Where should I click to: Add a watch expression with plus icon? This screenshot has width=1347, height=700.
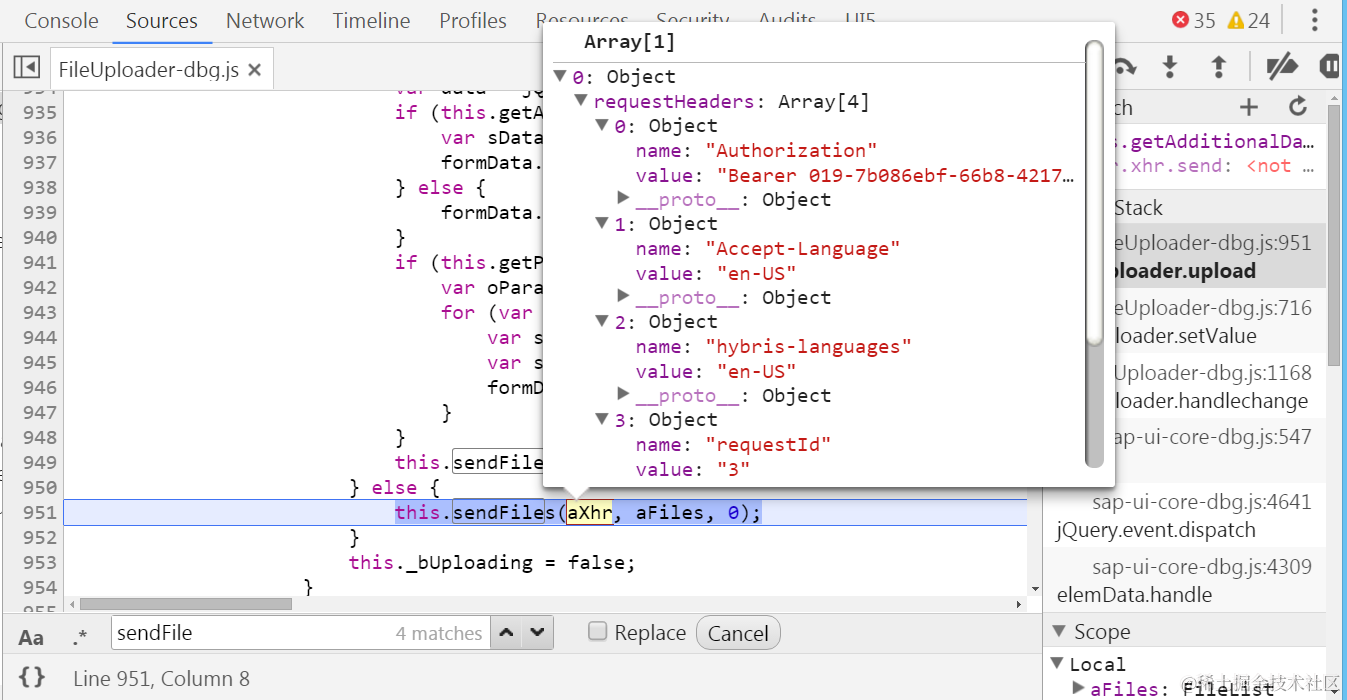[x=1249, y=107]
